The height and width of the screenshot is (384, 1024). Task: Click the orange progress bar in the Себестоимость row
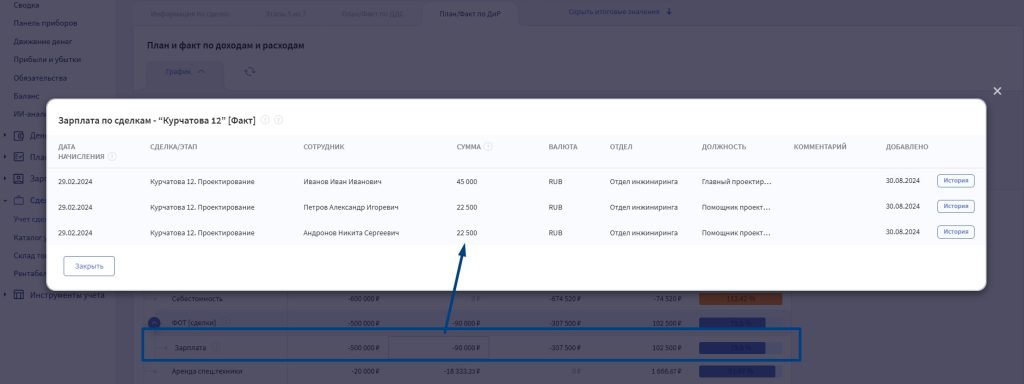(x=741, y=299)
